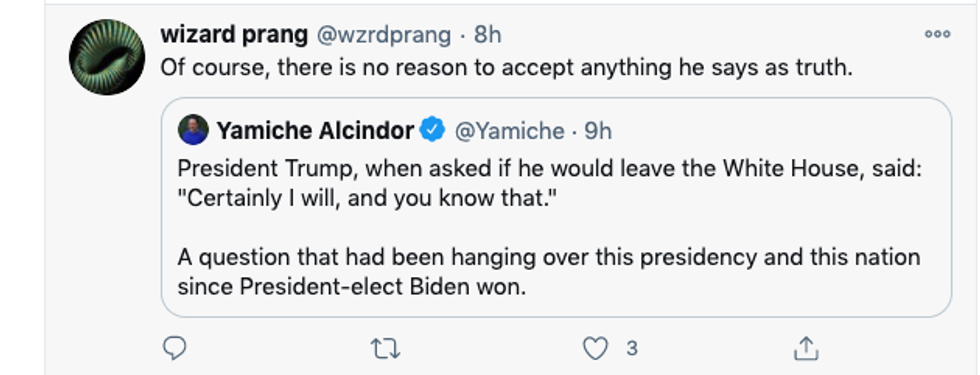Open the wizard prang display name

(234, 35)
